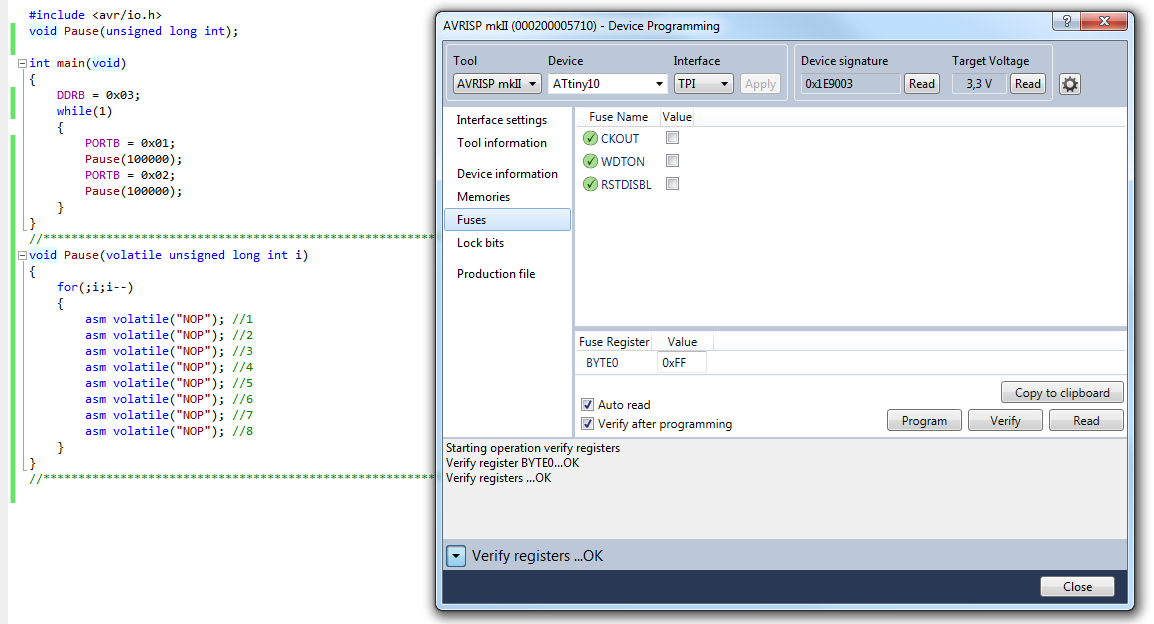
Task: Click the 'Verify registers ...OK' status bar text
Action: pyautogui.click(x=537, y=556)
